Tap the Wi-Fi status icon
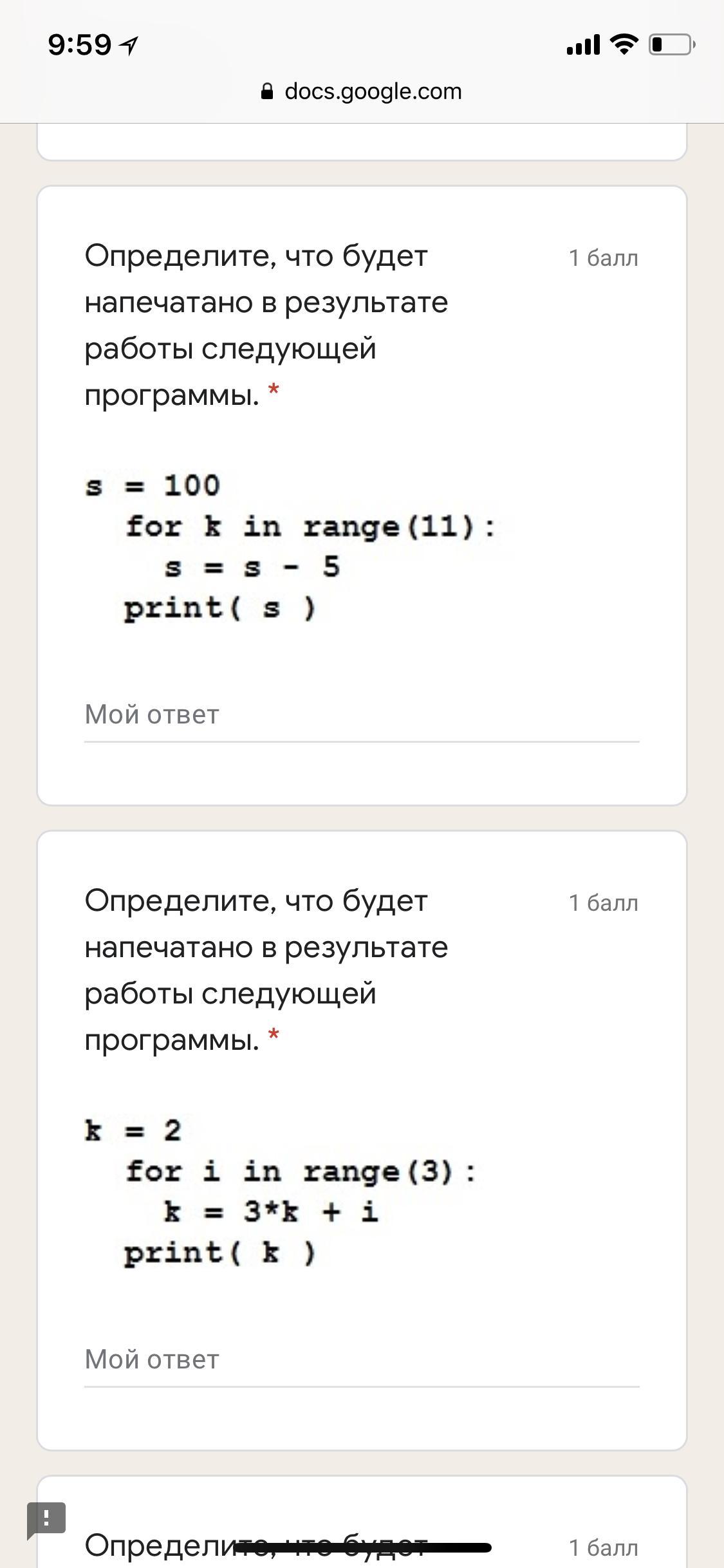The image size is (724, 1568). pos(624,44)
